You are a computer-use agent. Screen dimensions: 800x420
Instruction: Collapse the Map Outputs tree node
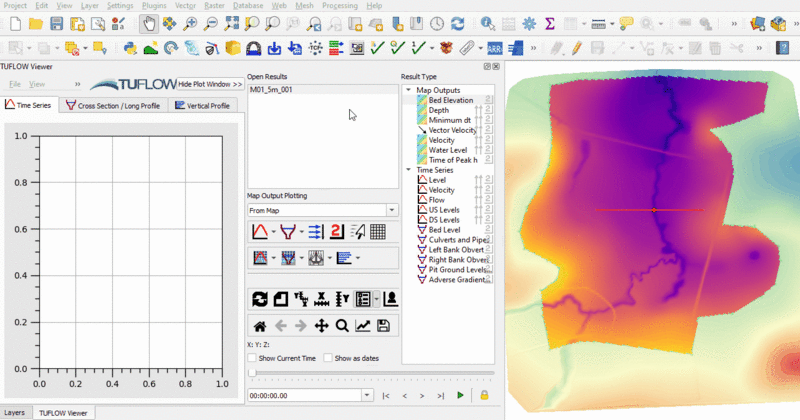point(408,90)
